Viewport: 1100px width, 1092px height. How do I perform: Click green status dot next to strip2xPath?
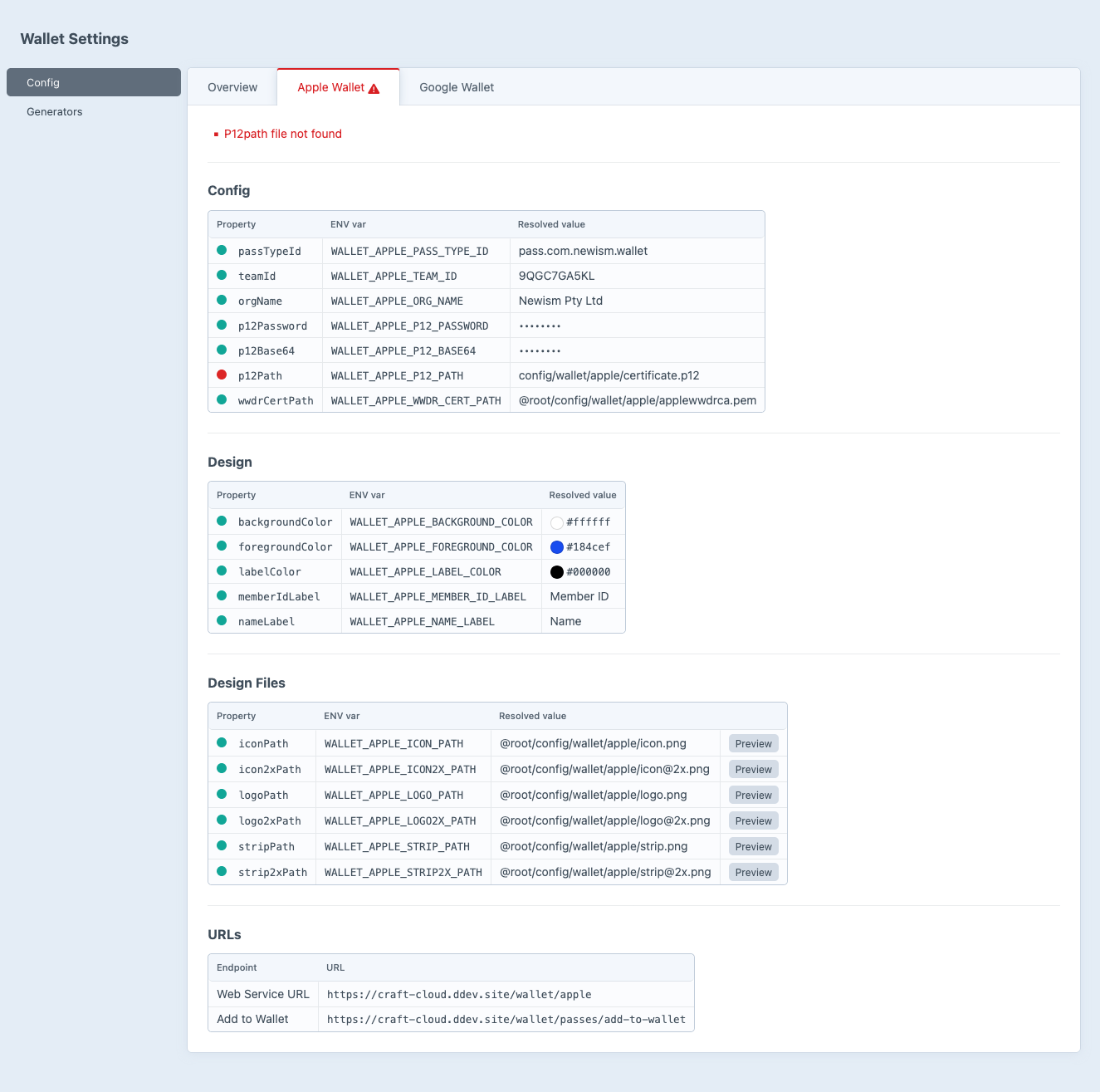tap(222, 871)
